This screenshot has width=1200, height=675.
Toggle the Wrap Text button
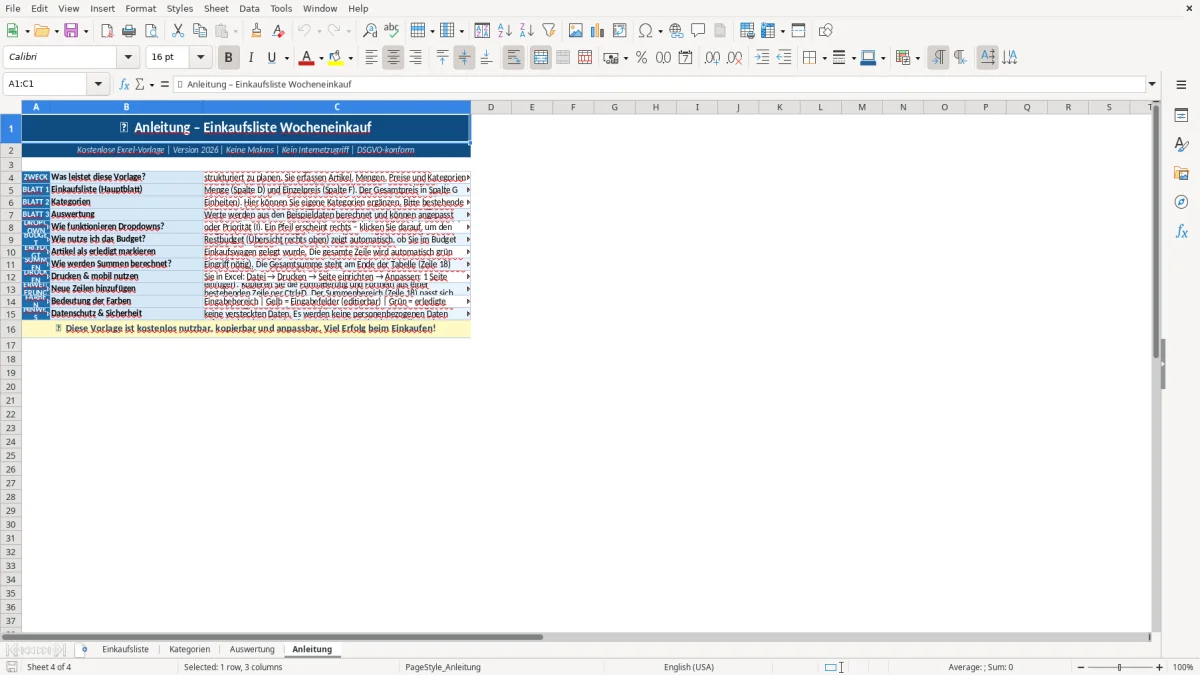click(x=514, y=58)
